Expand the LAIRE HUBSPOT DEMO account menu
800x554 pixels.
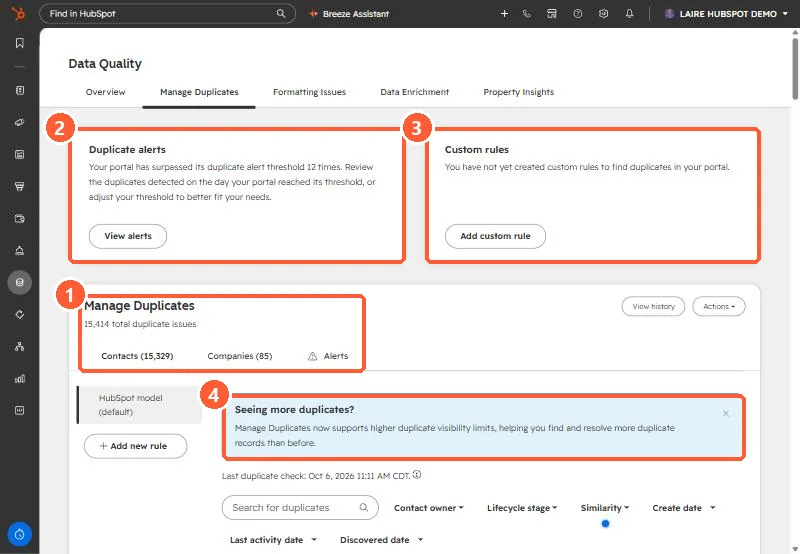coord(727,14)
